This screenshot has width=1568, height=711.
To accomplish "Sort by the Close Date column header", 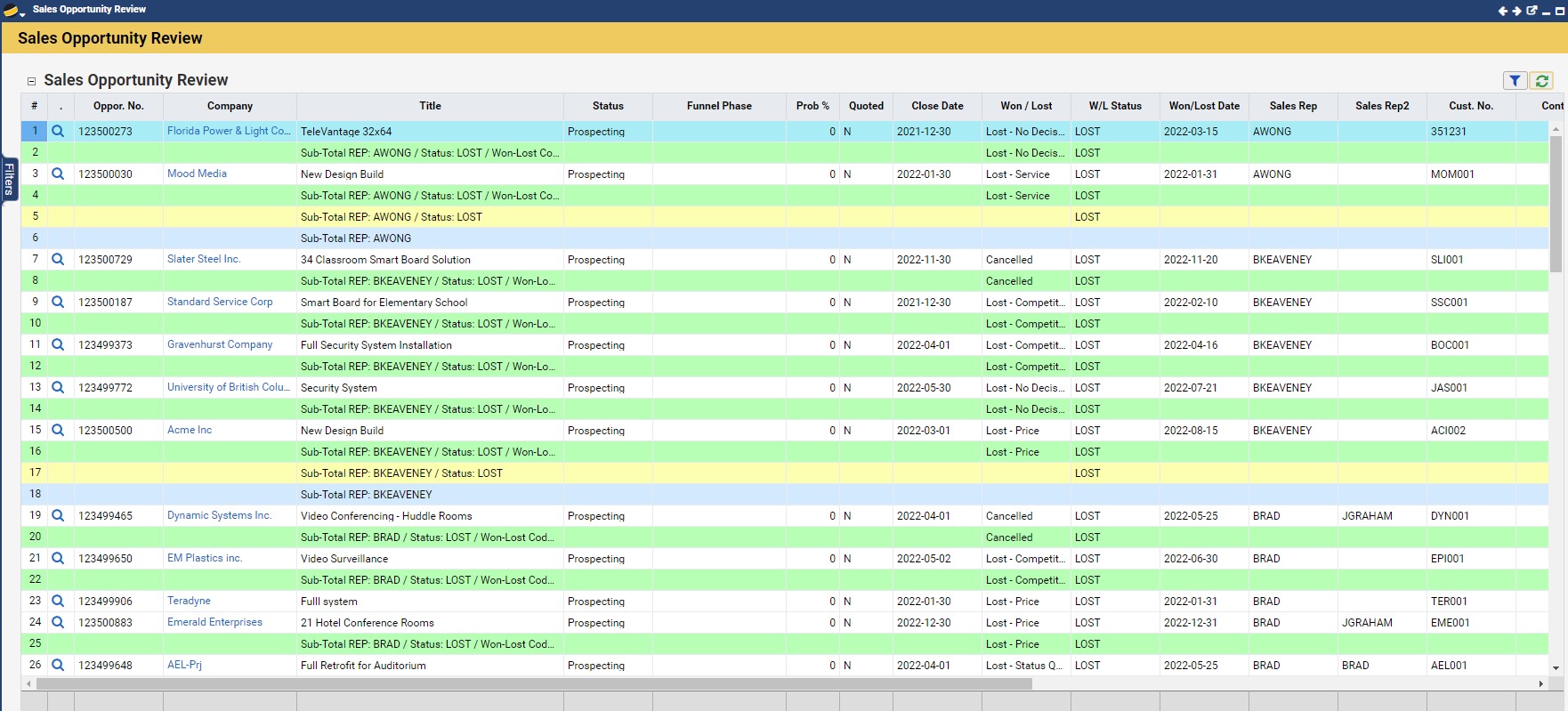I will [x=936, y=106].
